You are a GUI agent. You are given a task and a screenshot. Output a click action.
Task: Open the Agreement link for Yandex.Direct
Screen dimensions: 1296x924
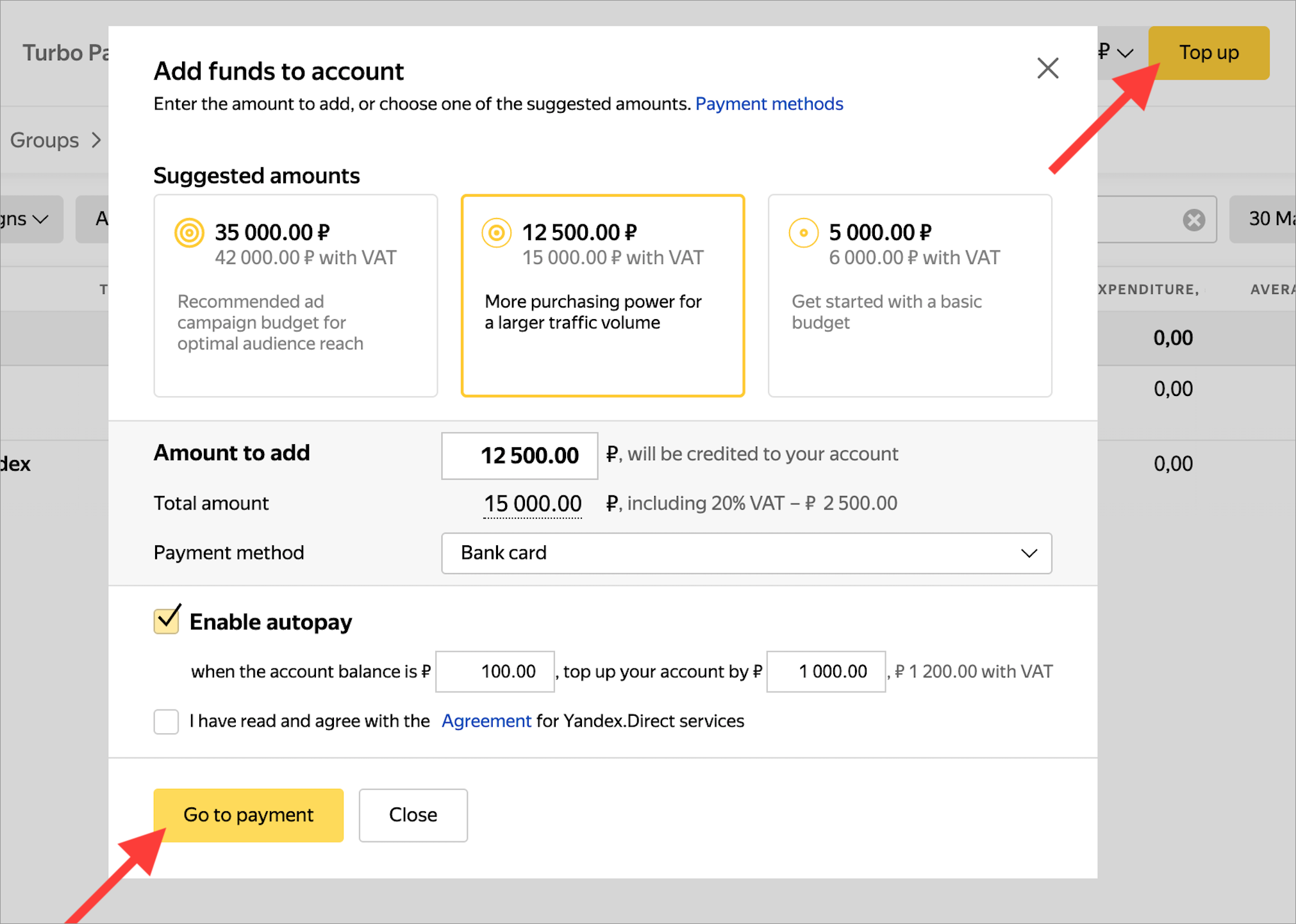(x=486, y=721)
